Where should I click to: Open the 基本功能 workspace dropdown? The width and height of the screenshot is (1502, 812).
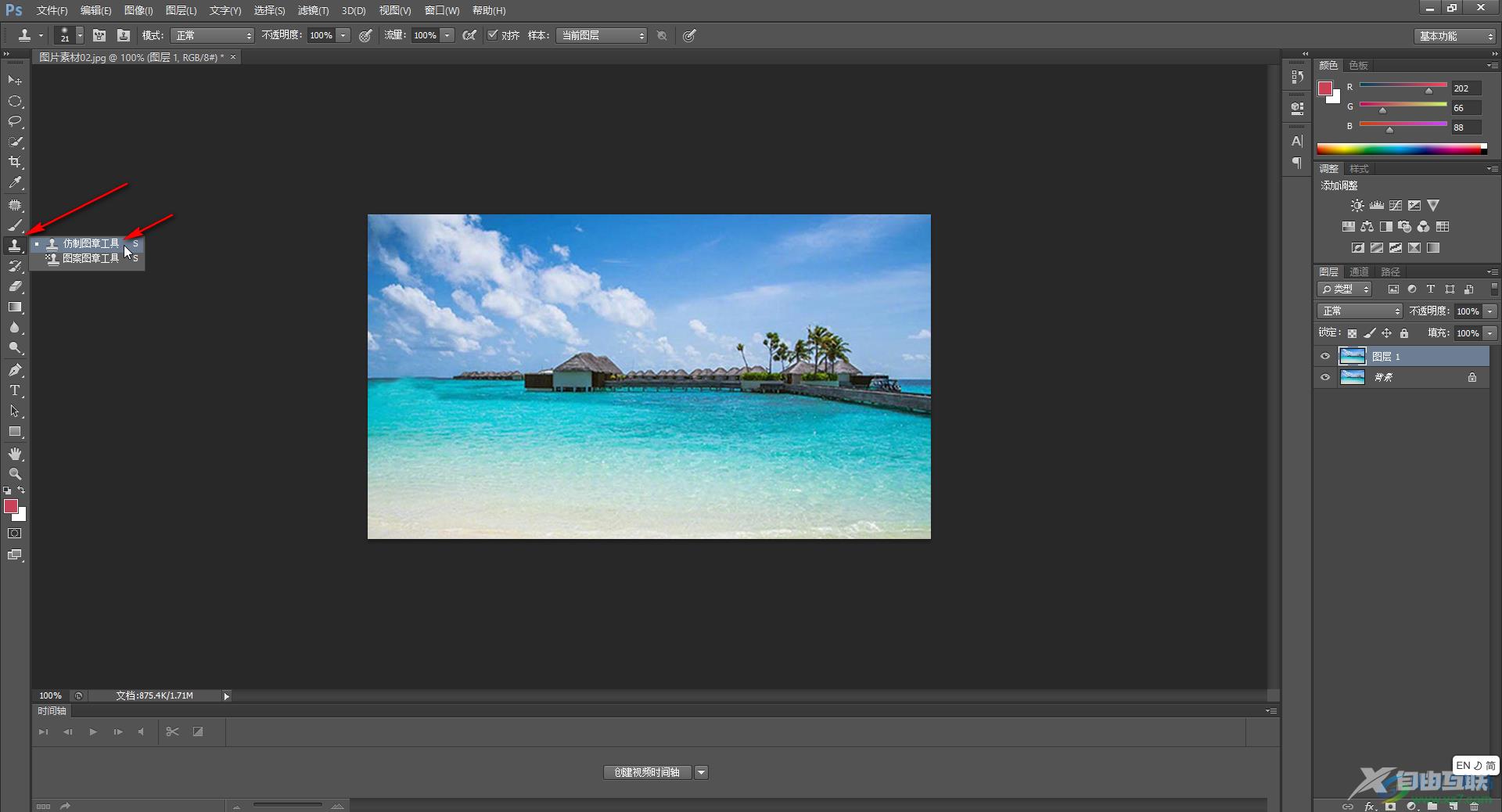click(1455, 36)
